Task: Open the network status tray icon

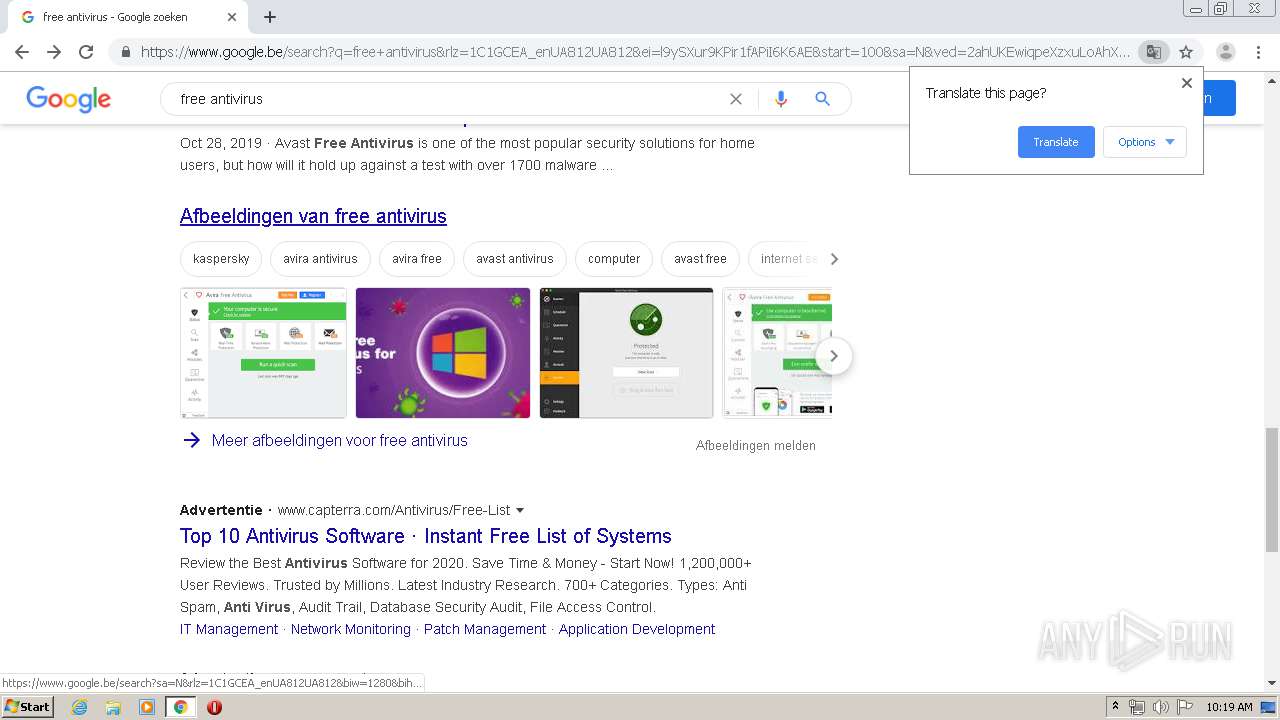Action: (1137, 707)
